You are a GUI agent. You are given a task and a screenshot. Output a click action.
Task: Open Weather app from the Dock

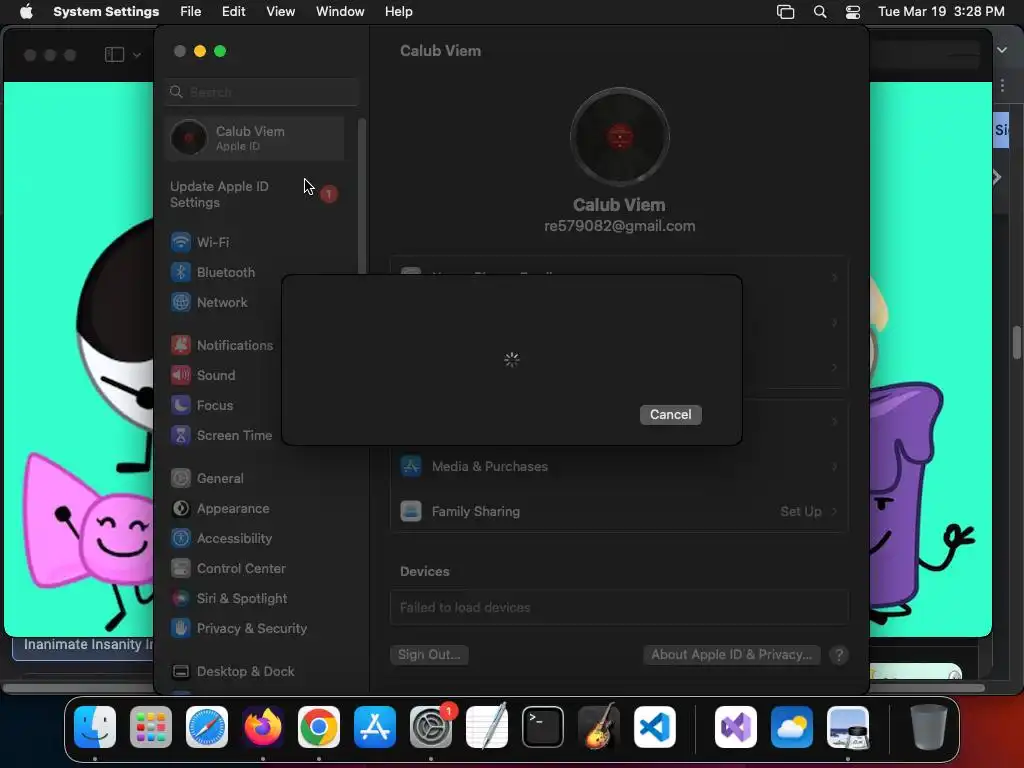(x=792, y=727)
